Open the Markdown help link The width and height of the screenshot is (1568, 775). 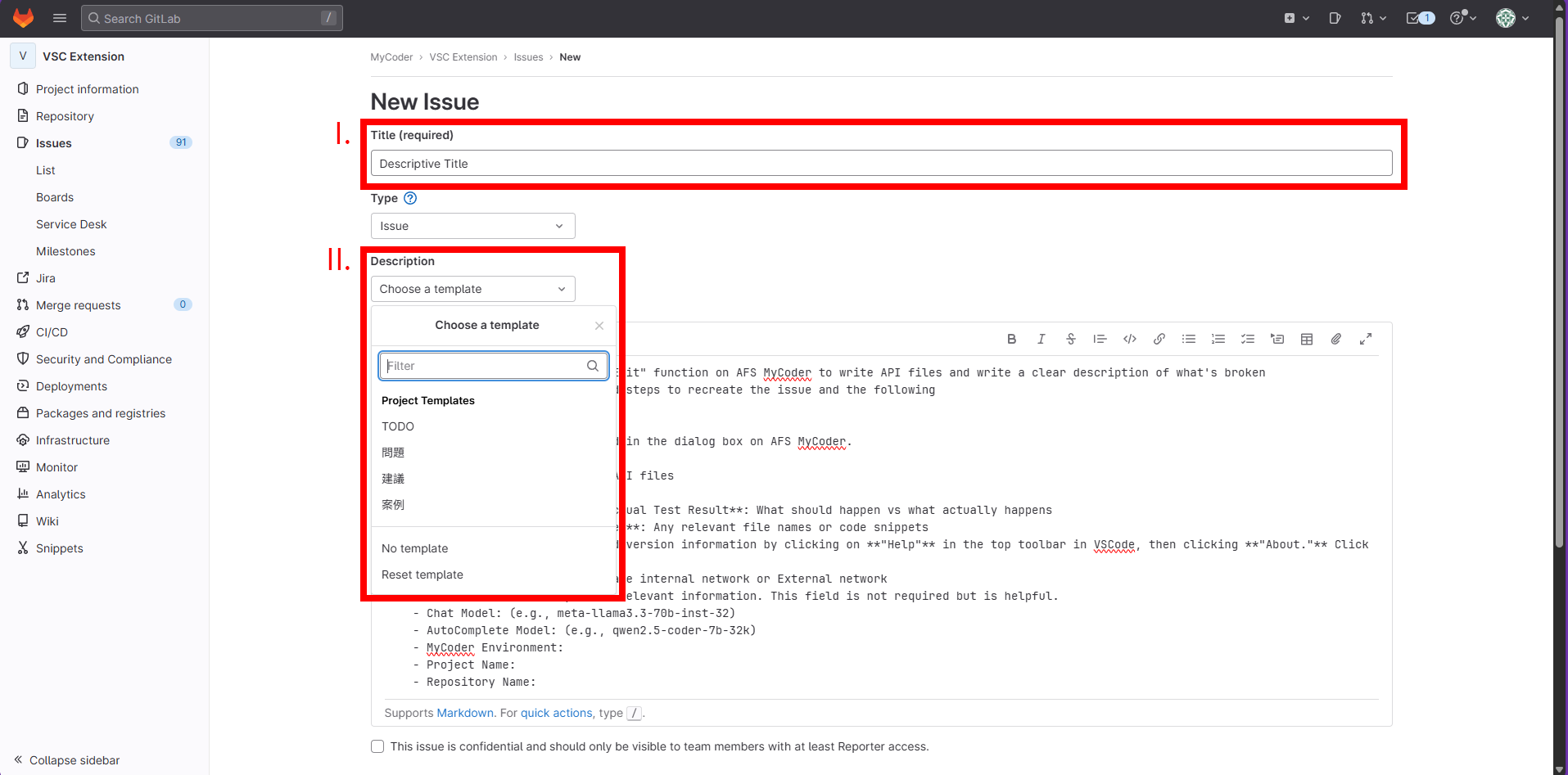(465, 713)
